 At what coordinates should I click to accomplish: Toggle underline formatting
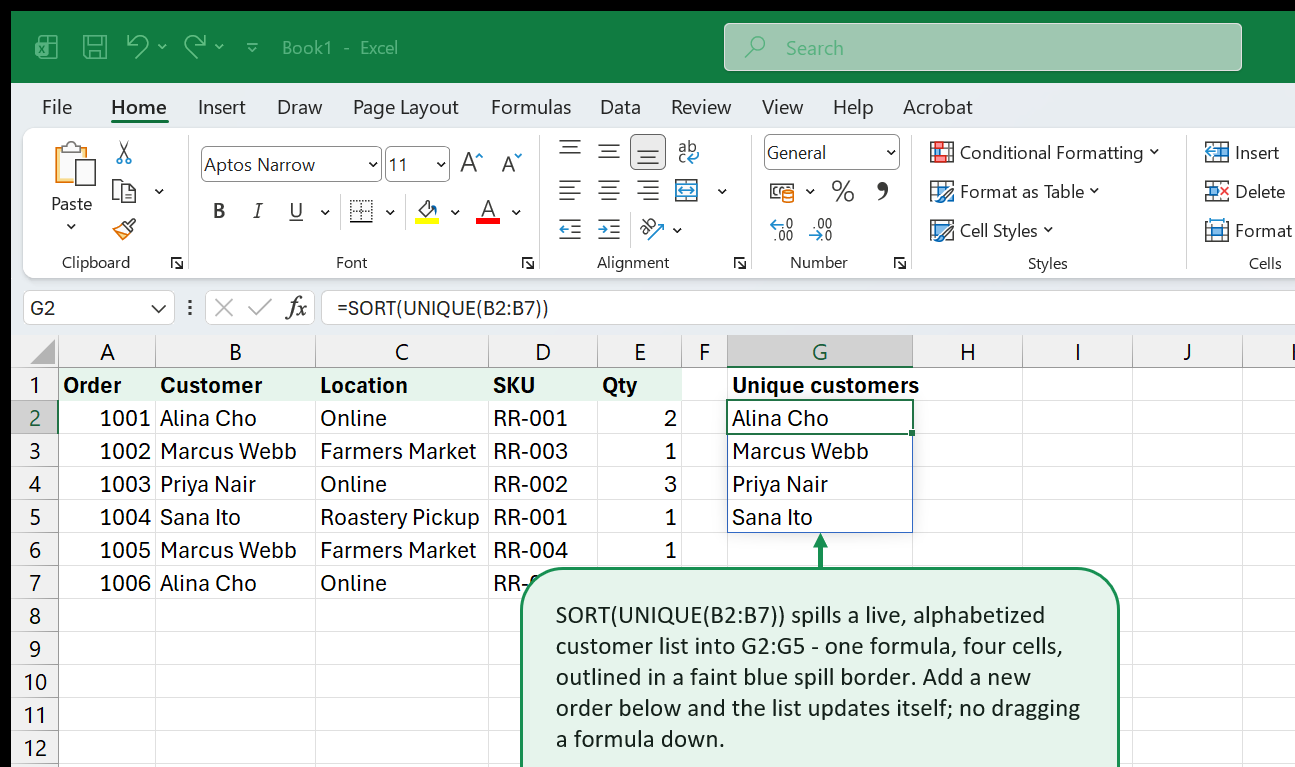(296, 211)
